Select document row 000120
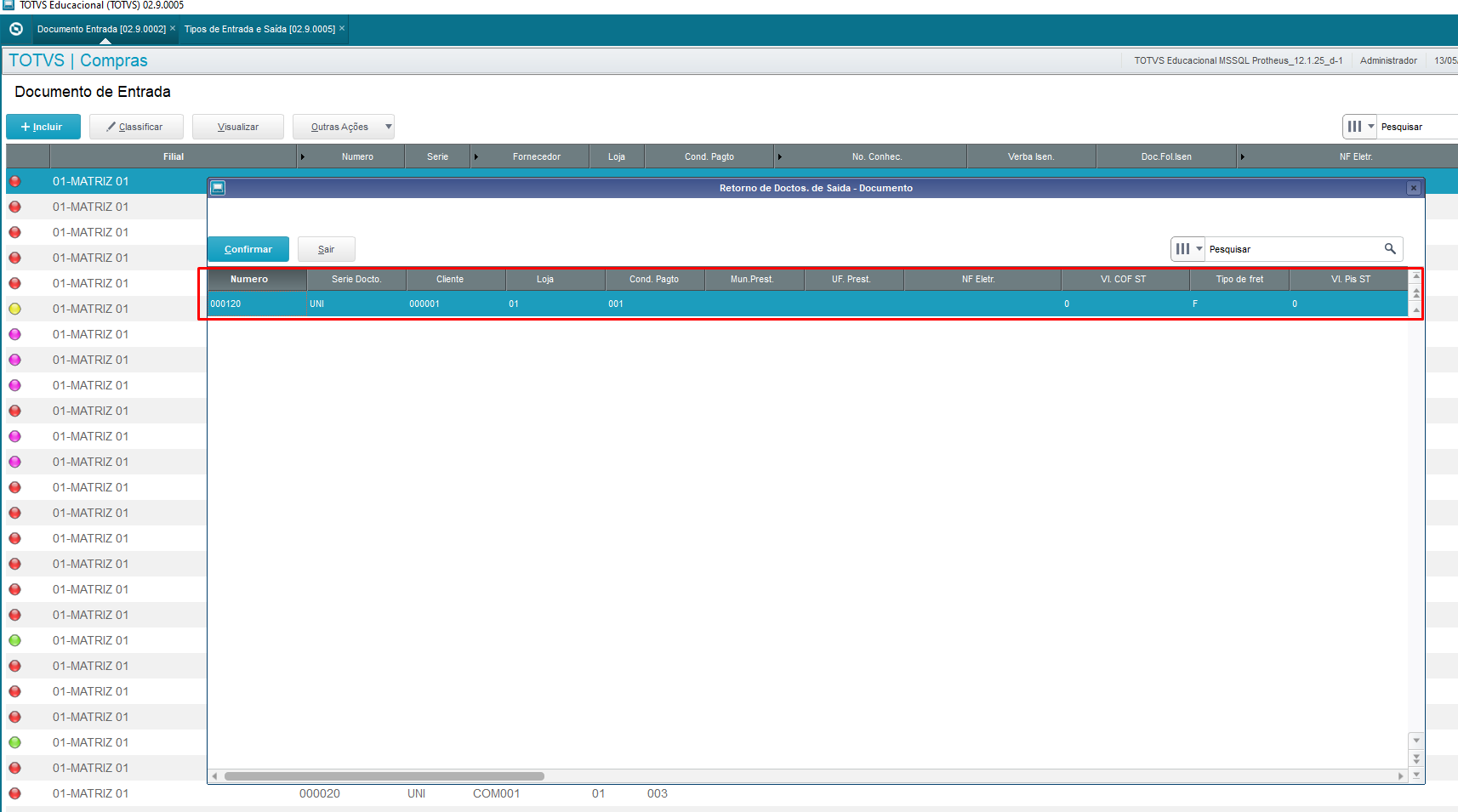Viewport: 1458px width, 812px height. pyautogui.click(x=807, y=304)
